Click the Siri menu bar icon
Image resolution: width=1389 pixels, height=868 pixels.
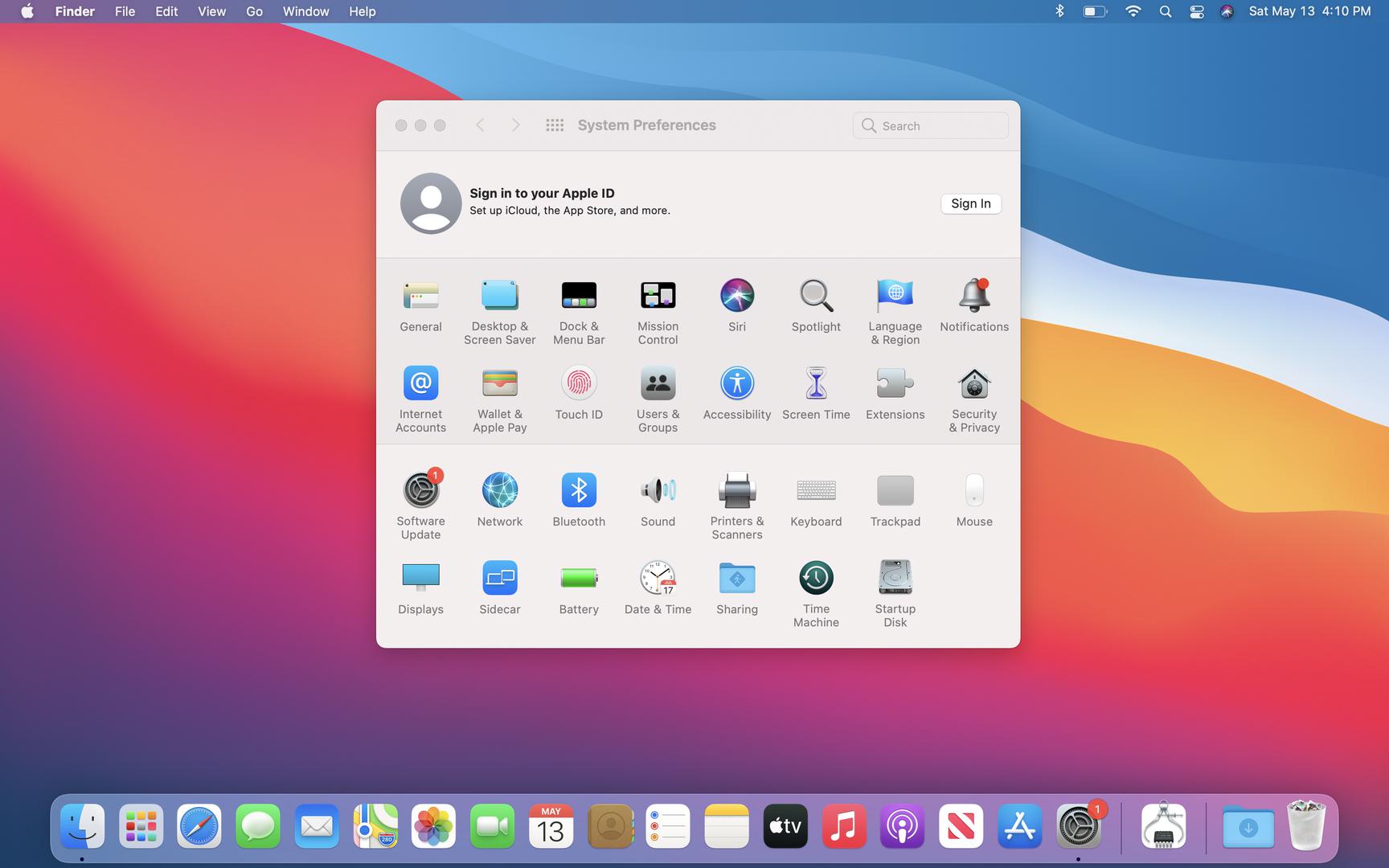pyautogui.click(x=1227, y=11)
